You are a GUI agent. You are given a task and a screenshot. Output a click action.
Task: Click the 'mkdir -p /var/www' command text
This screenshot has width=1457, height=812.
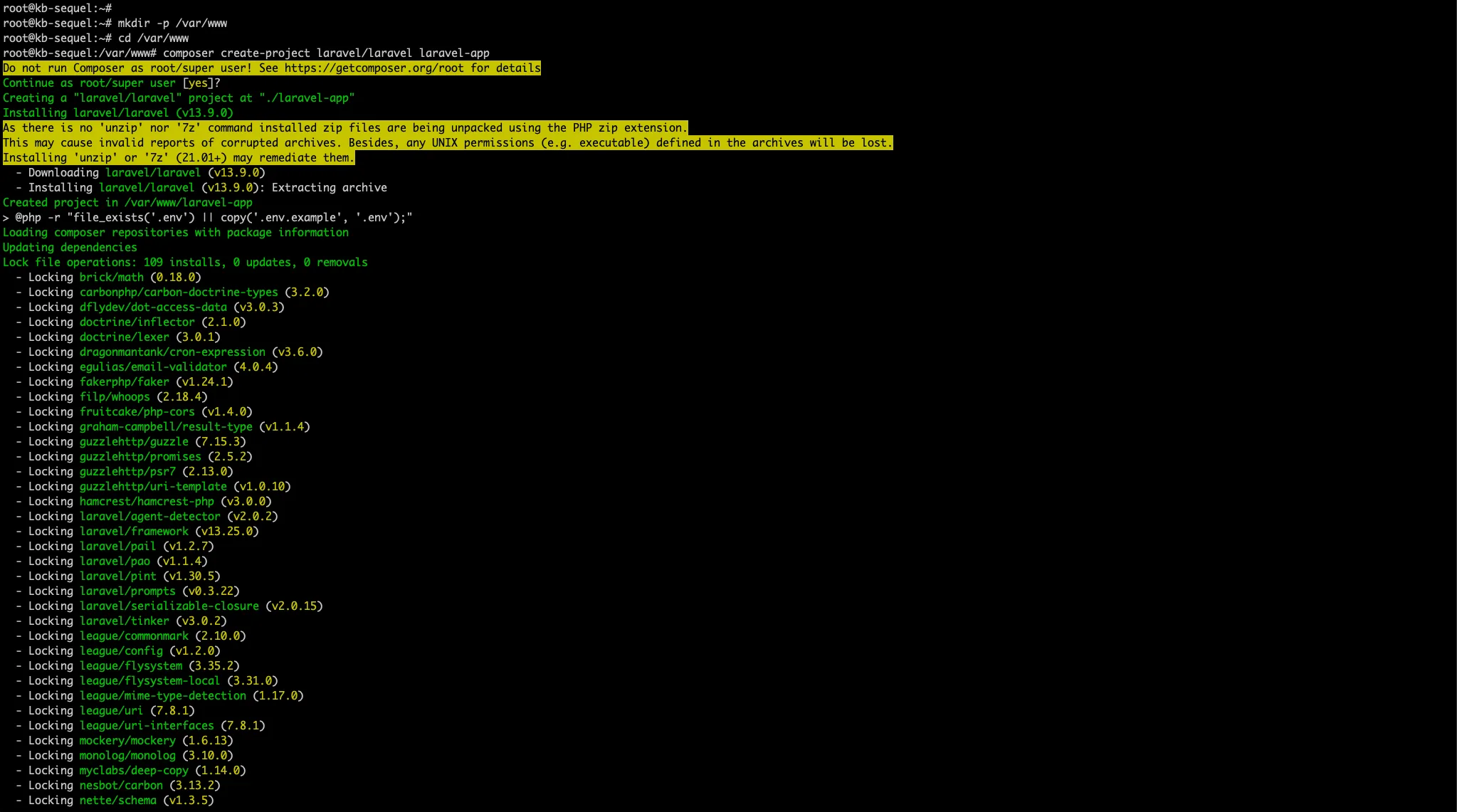coord(172,23)
